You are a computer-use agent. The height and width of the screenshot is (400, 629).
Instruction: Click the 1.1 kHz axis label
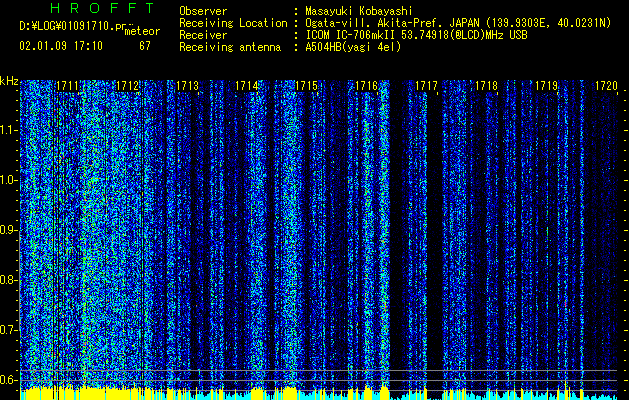pos(9,130)
